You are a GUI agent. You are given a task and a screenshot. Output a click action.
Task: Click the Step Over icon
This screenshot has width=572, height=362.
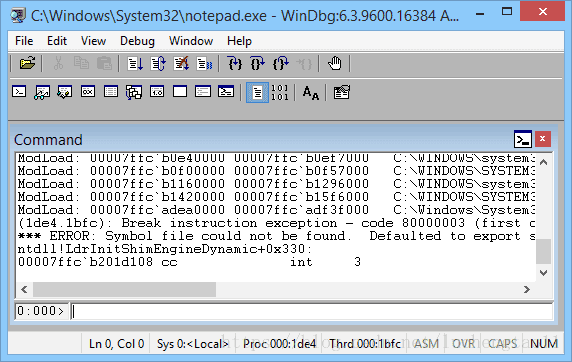click(258, 63)
